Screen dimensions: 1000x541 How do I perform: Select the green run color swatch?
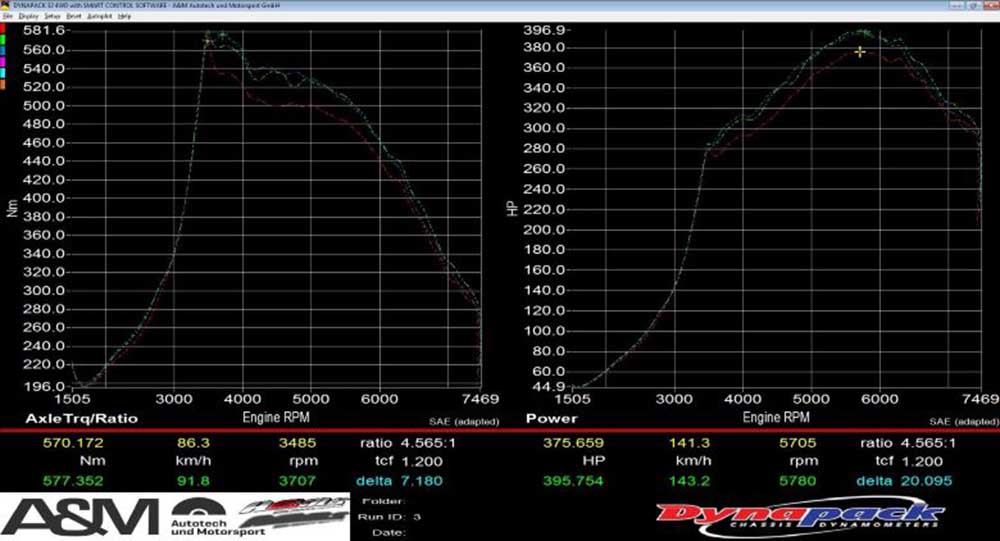pyautogui.click(x=4, y=41)
